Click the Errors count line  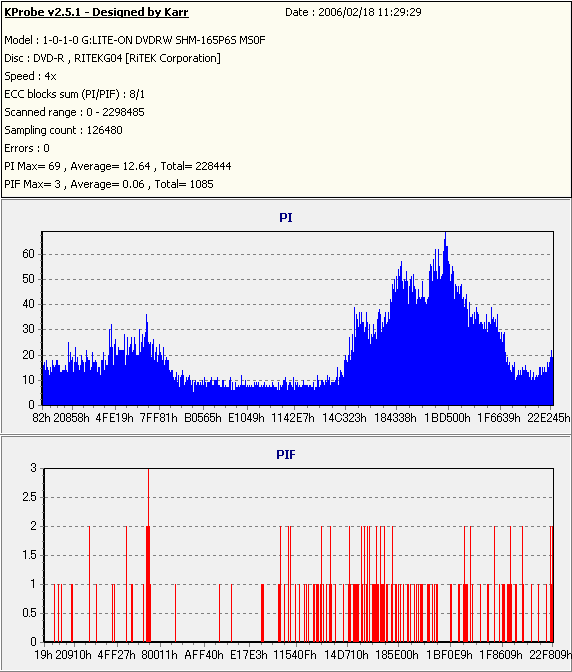click(x=27, y=148)
